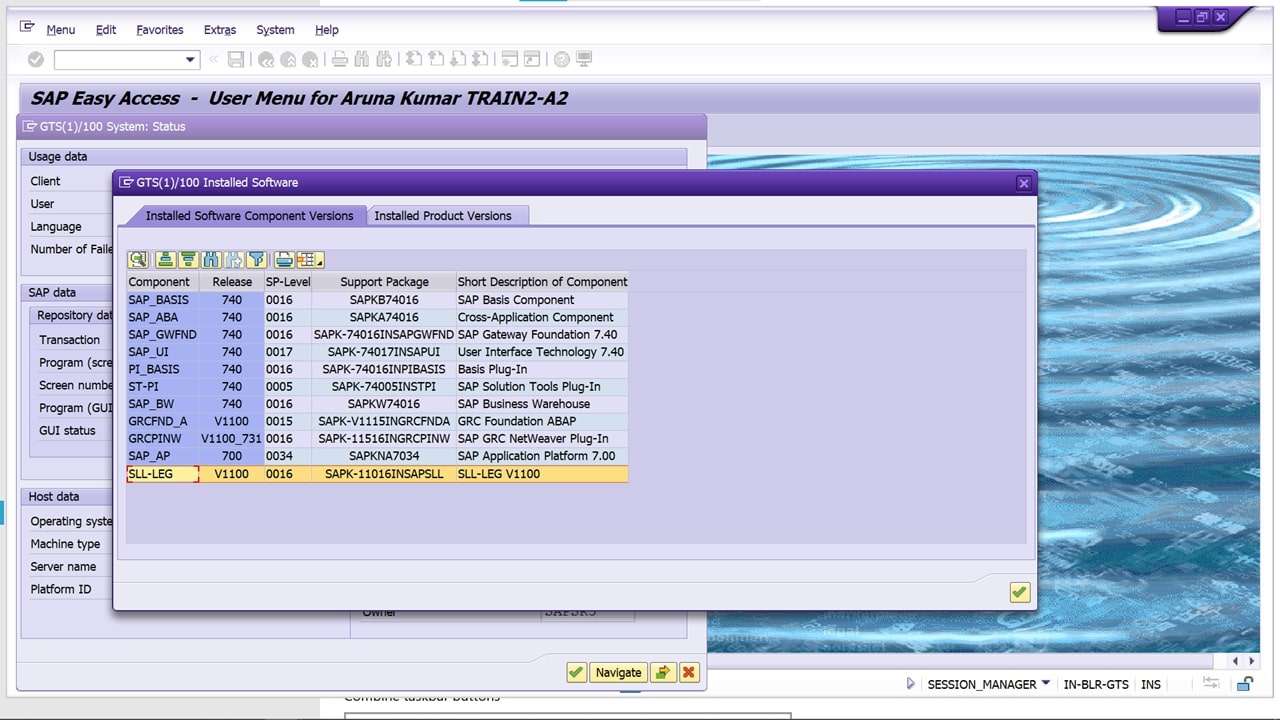Click Short Description of Component header
The width and height of the screenshot is (1280, 720).
pyautogui.click(x=542, y=282)
